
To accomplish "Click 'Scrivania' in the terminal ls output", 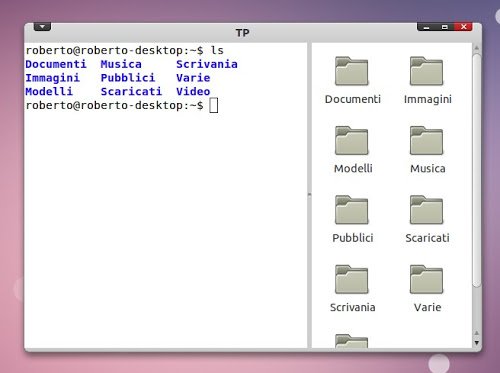I will [207, 64].
